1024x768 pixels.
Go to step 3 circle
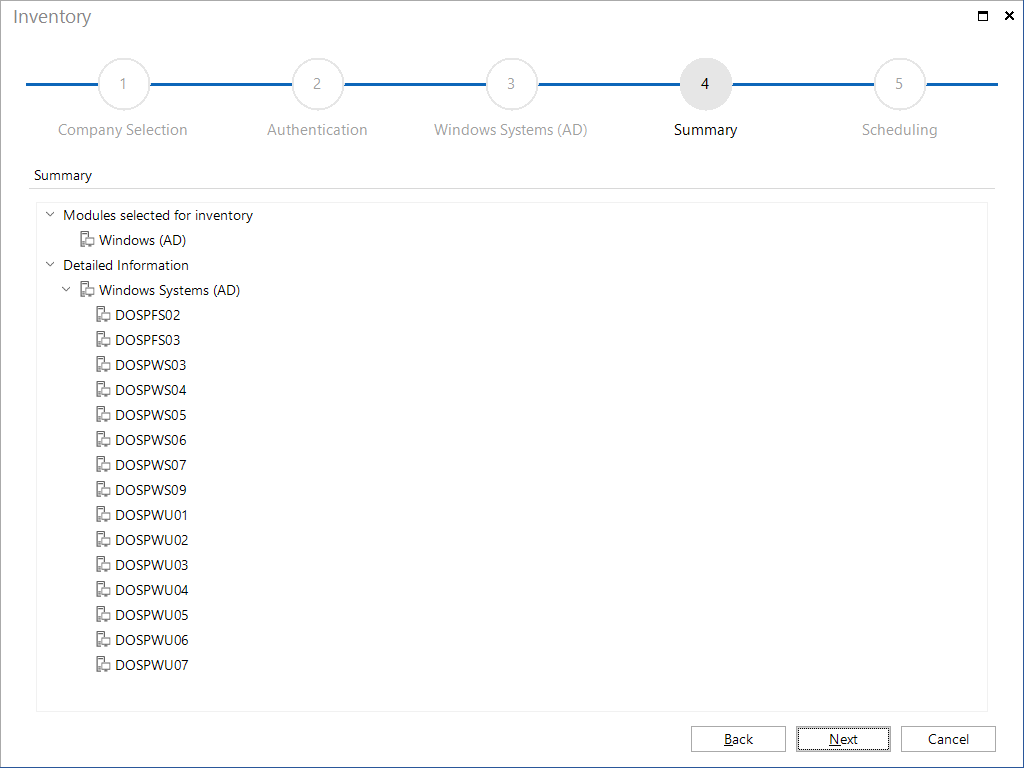511,84
